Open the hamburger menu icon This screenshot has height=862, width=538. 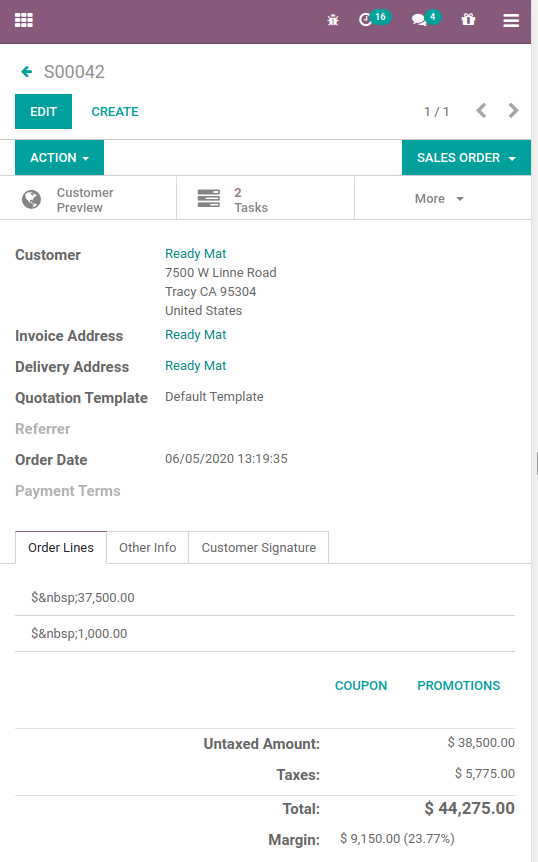coord(511,20)
